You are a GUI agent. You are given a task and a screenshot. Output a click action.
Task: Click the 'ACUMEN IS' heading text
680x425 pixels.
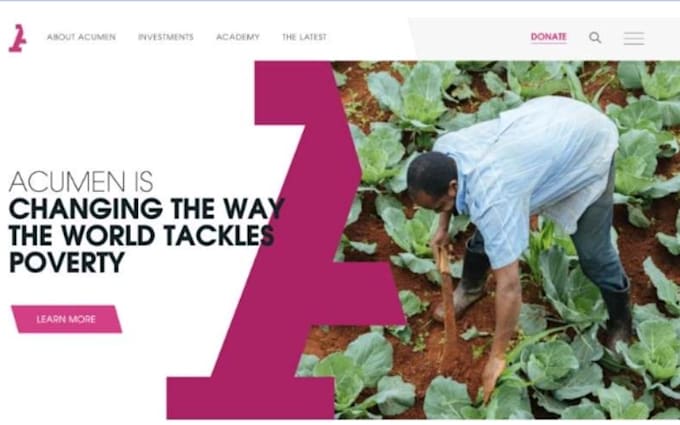(x=81, y=182)
